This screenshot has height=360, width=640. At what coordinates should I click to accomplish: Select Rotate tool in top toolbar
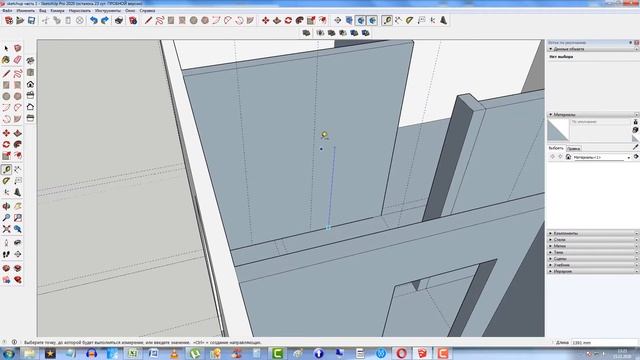[288, 20]
